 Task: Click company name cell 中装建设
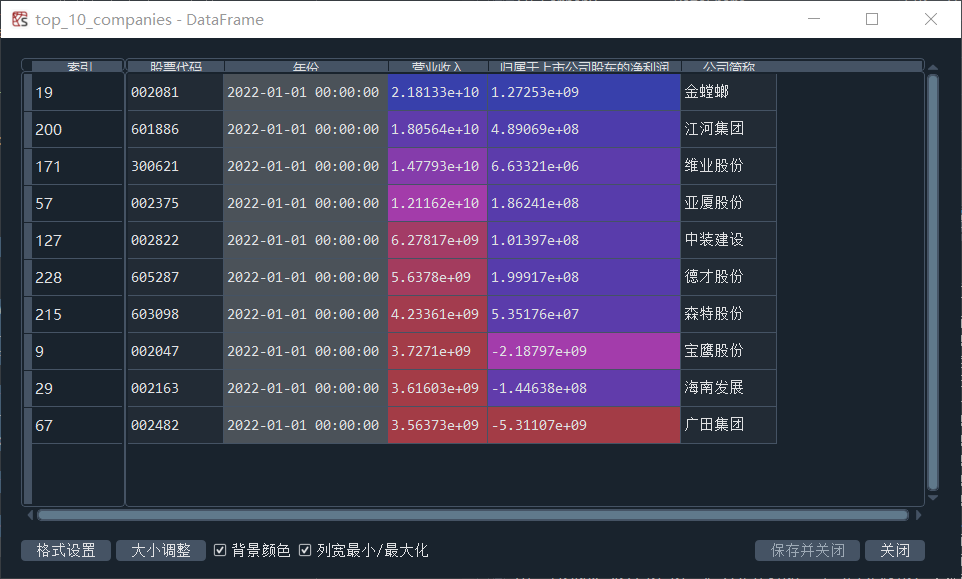click(x=728, y=240)
